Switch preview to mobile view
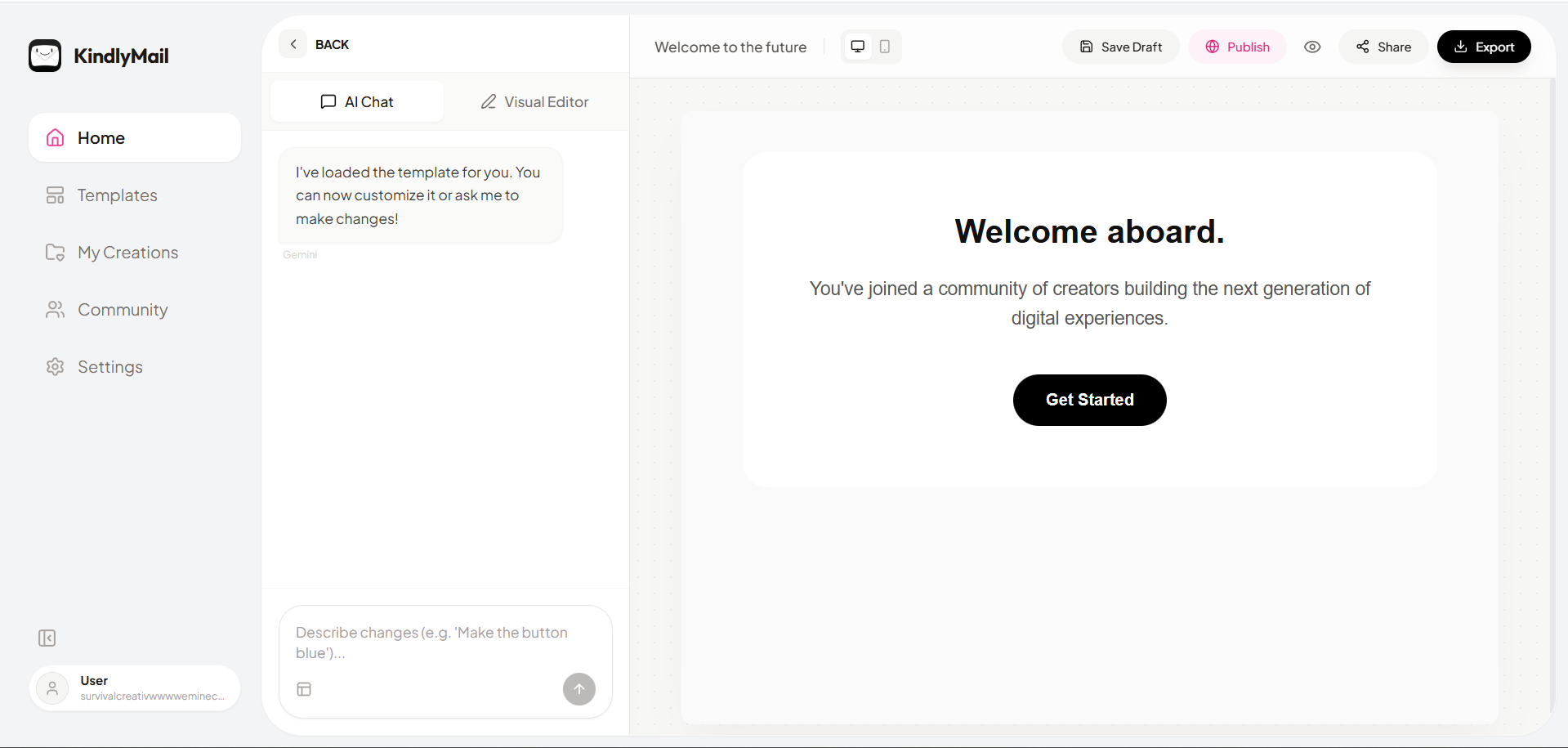 coord(886,47)
